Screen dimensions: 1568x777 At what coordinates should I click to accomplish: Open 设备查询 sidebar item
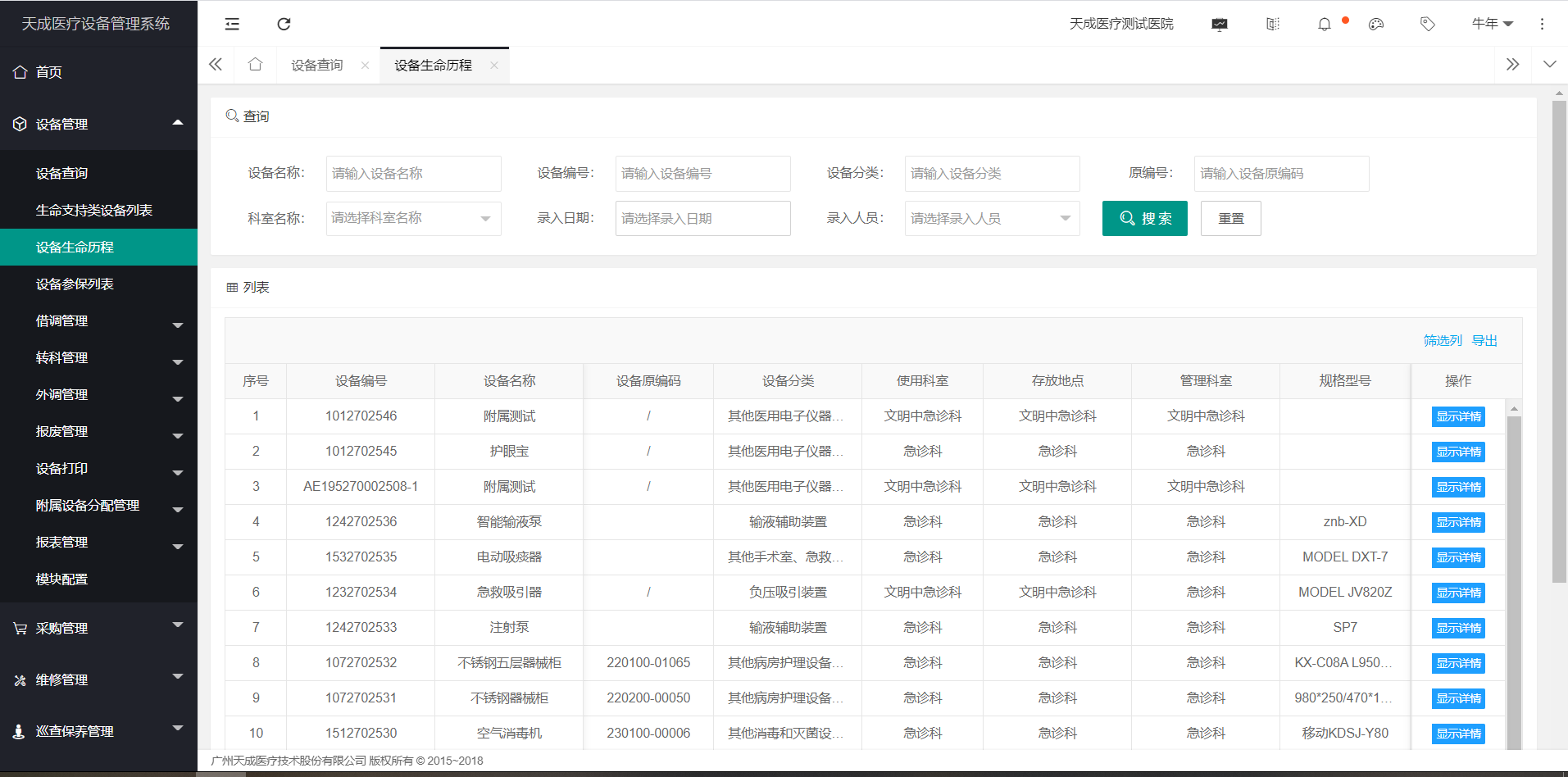click(98, 173)
